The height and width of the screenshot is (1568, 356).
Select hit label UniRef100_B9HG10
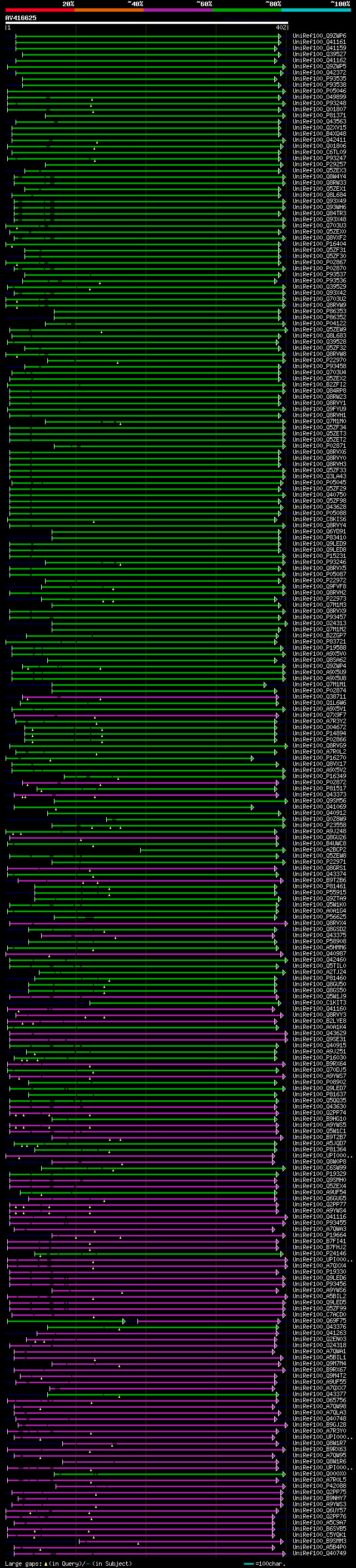tap(319, 1118)
